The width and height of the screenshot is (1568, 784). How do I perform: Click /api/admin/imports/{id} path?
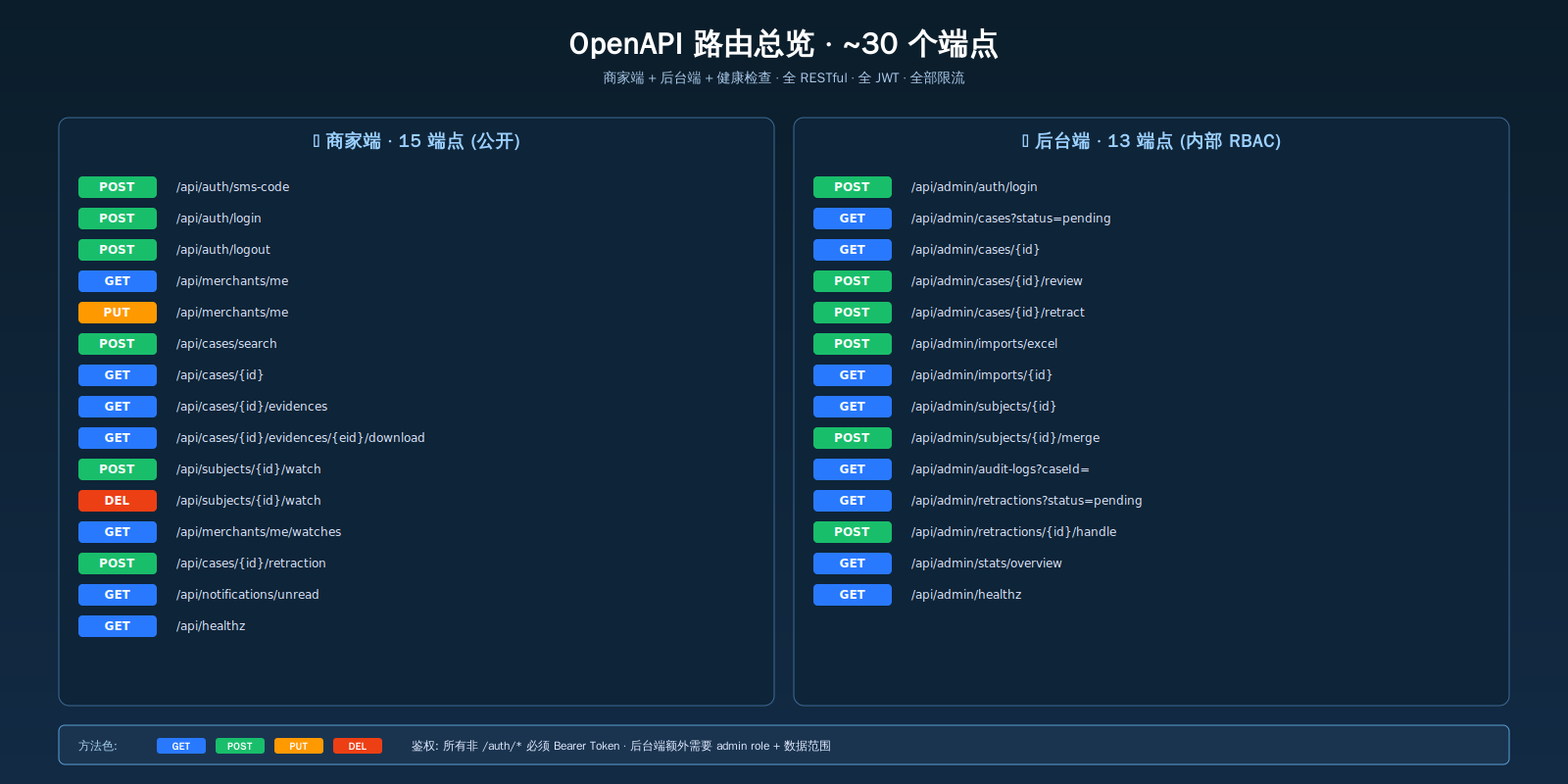pyautogui.click(x=982, y=375)
